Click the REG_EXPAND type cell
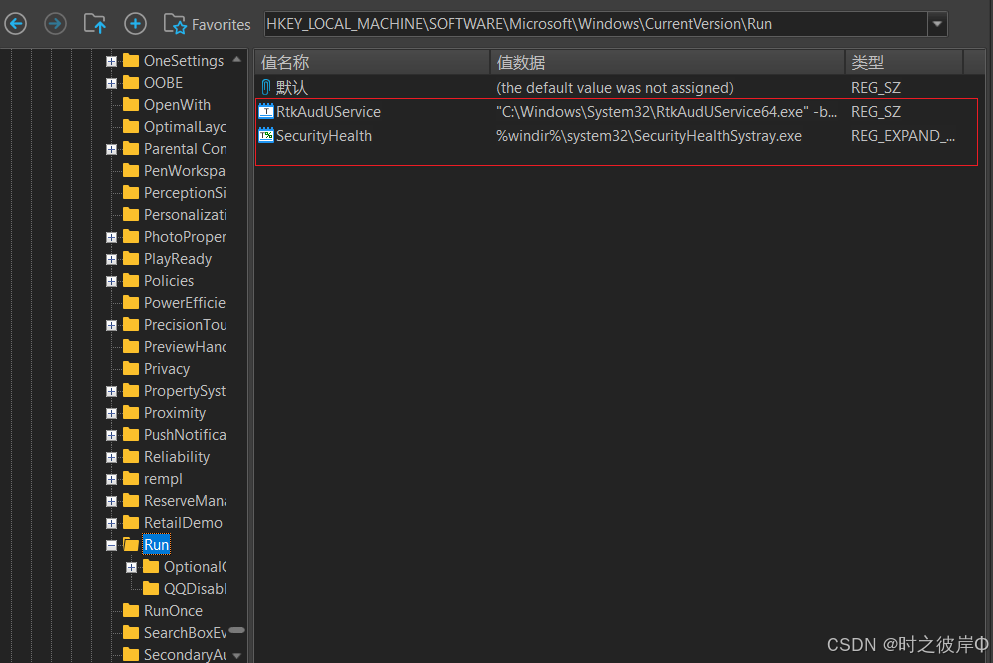Viewport: 993px width, 663px height. tap(902, 136)
